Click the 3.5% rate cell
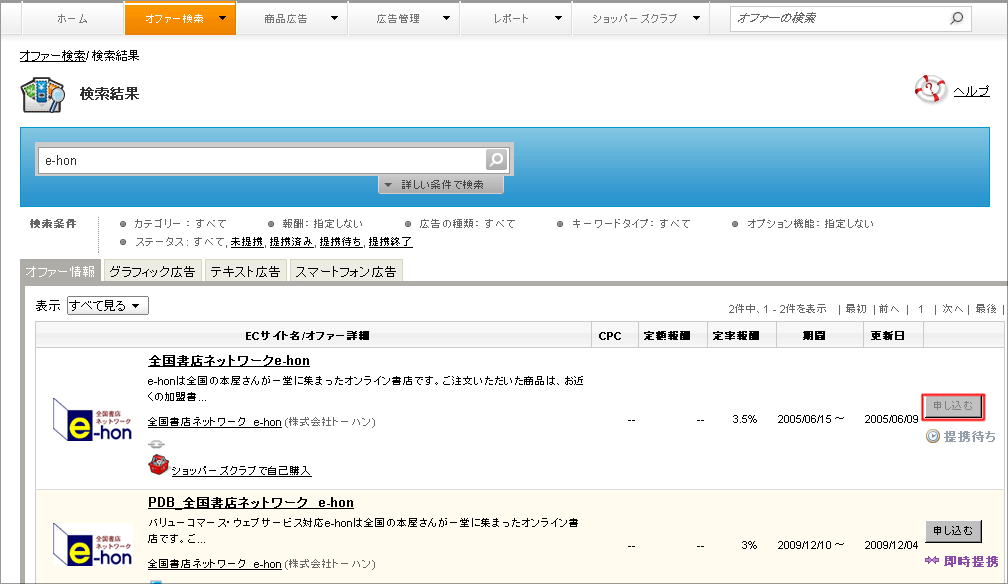This screenshot has height=584, width=1008. point(744,419)
